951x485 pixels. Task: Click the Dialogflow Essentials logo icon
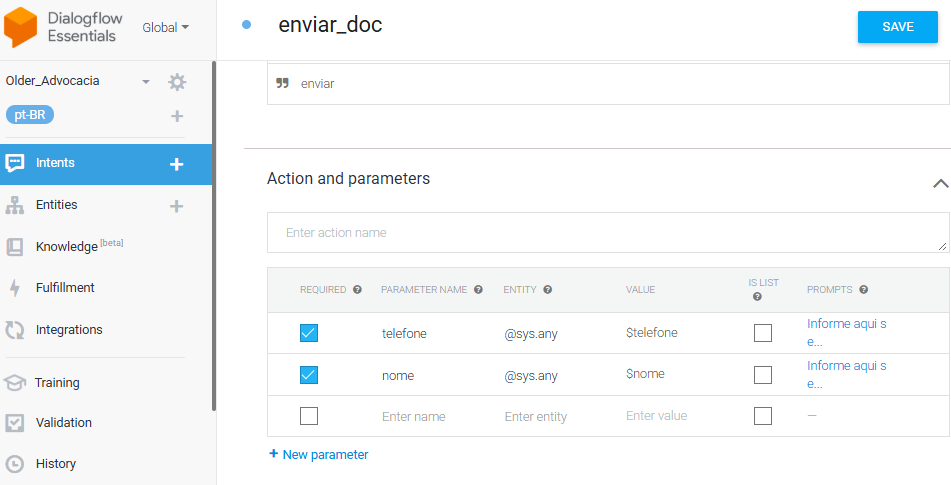click(x=21, y=27)
